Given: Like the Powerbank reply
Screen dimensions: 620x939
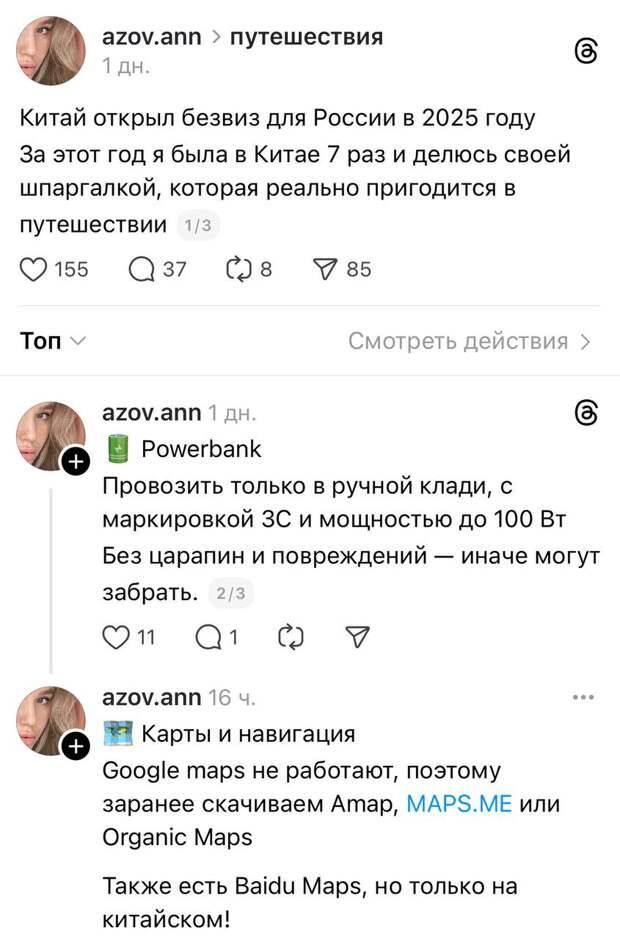Looking at the screenshot, I should (x=118, y=636).
